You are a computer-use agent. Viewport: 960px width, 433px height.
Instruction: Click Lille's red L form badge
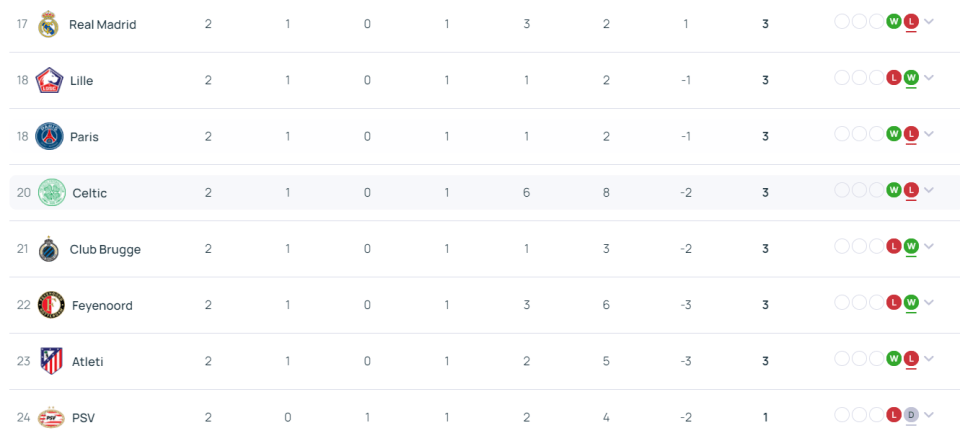[894, 78]
